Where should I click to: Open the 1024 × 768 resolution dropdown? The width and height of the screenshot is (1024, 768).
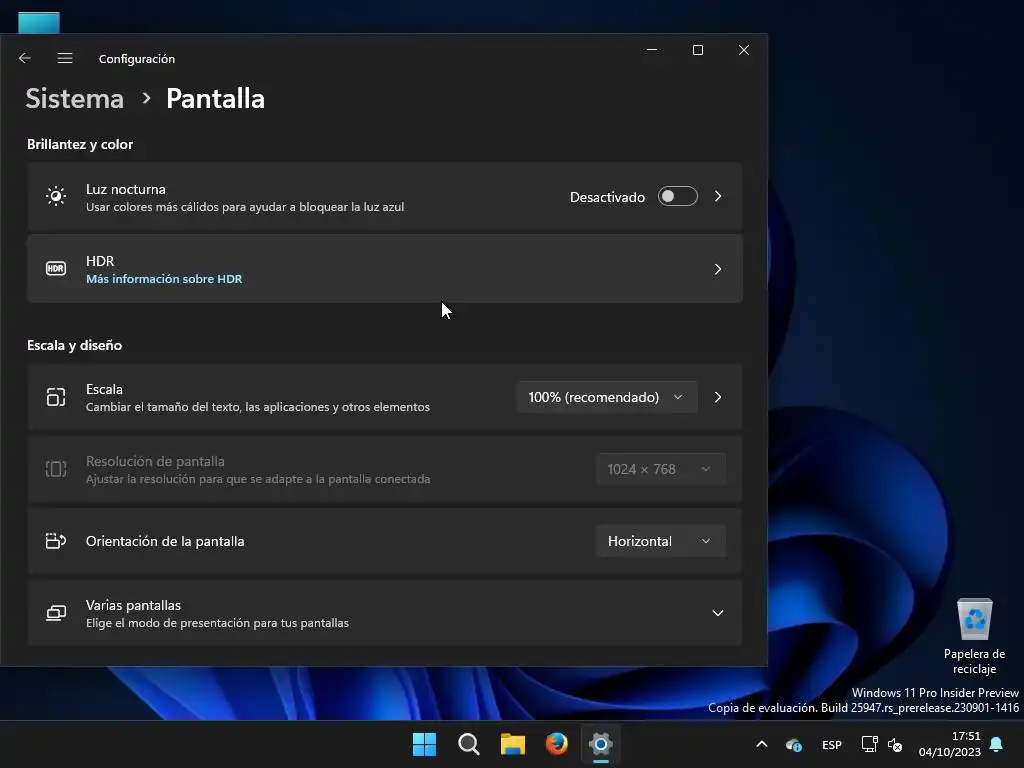point(660,469)
